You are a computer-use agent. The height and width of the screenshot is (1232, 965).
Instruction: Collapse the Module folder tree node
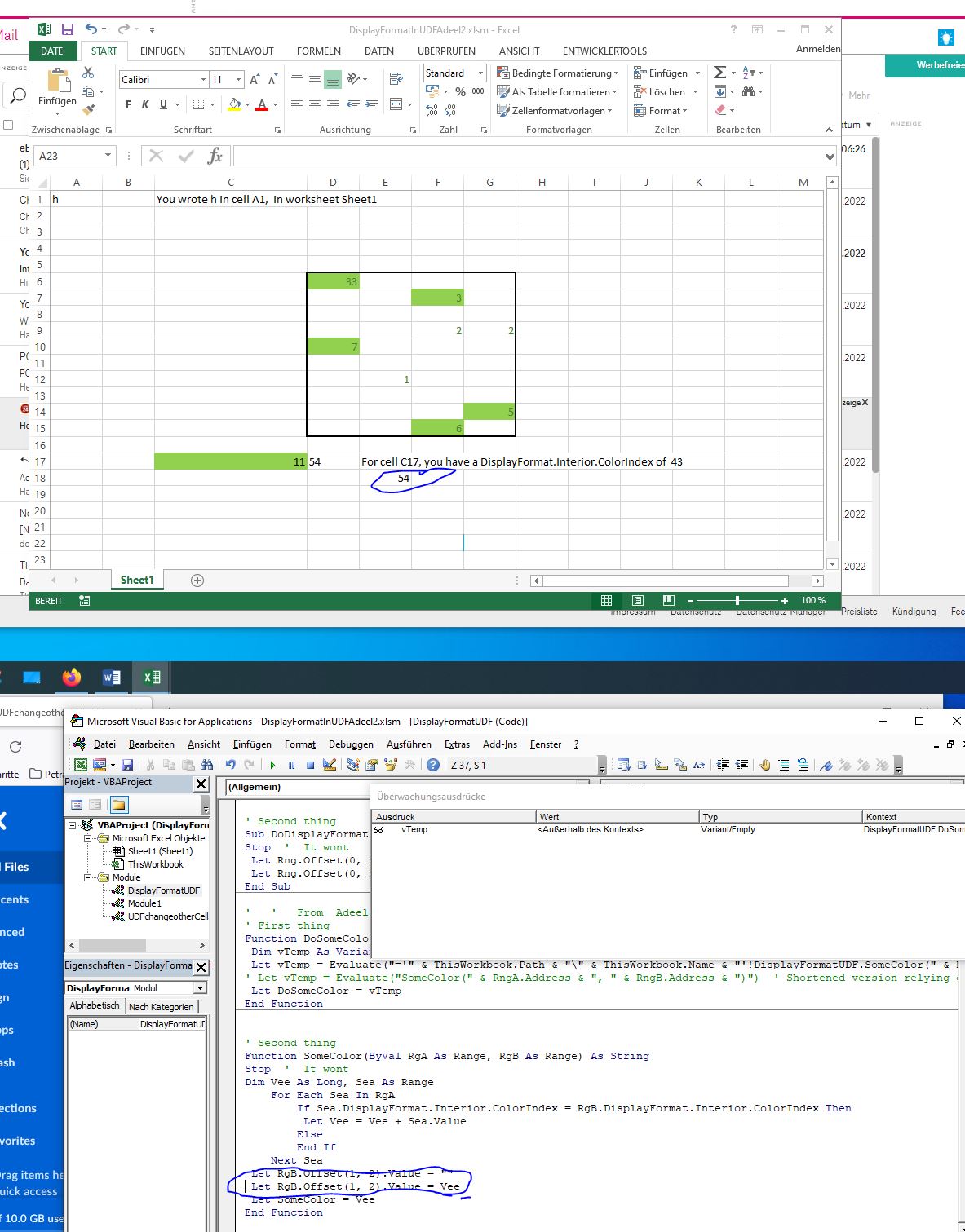click(87, 877)
